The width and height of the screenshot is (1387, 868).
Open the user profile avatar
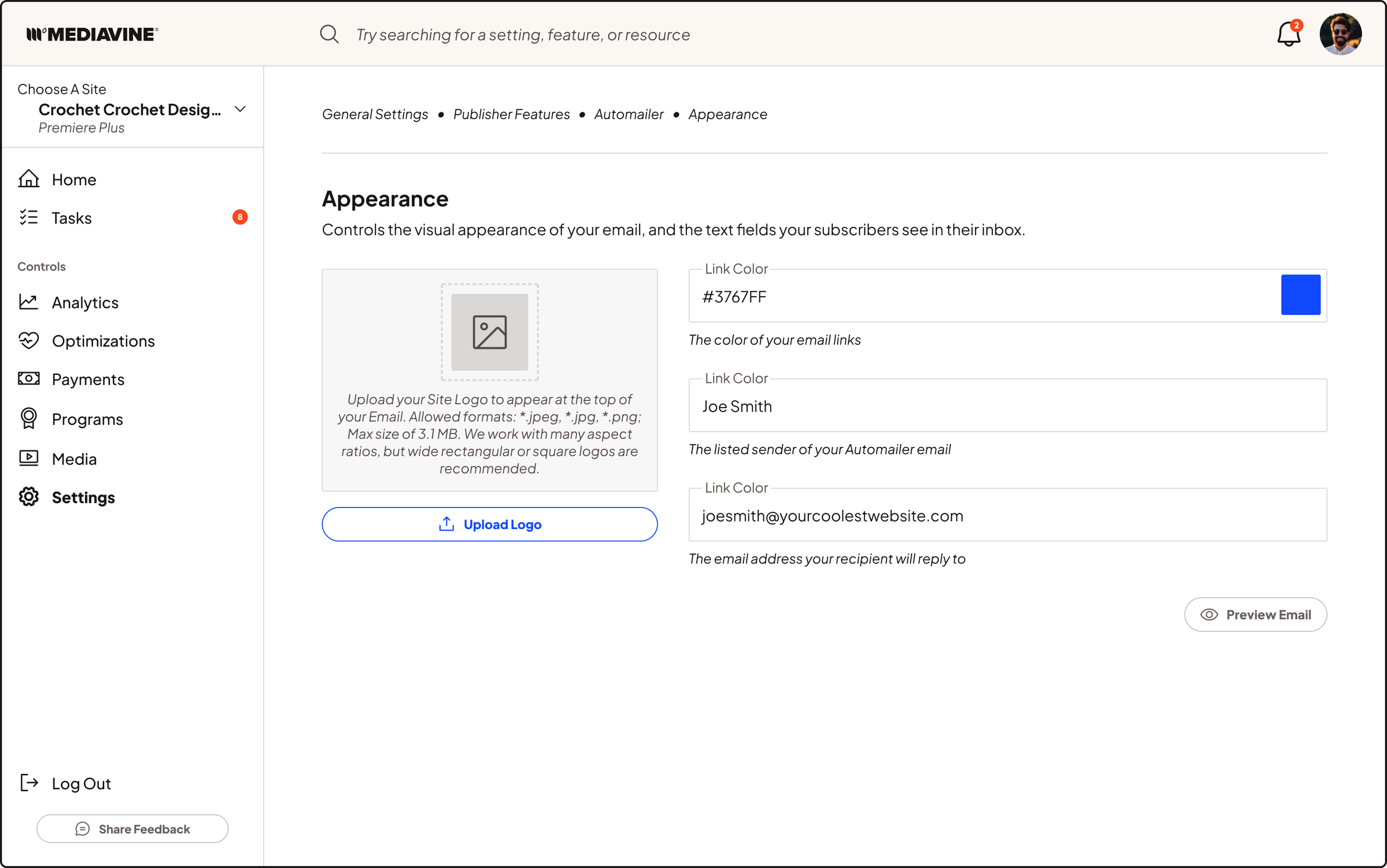[1340, 34]
